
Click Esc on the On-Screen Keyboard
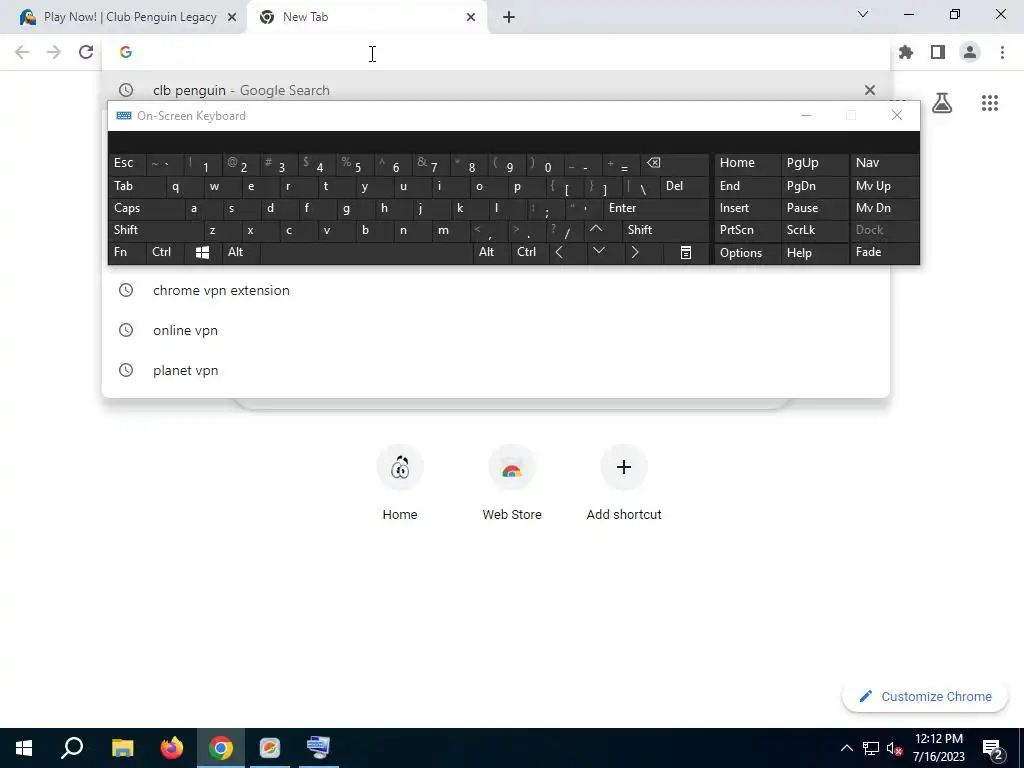126,163
